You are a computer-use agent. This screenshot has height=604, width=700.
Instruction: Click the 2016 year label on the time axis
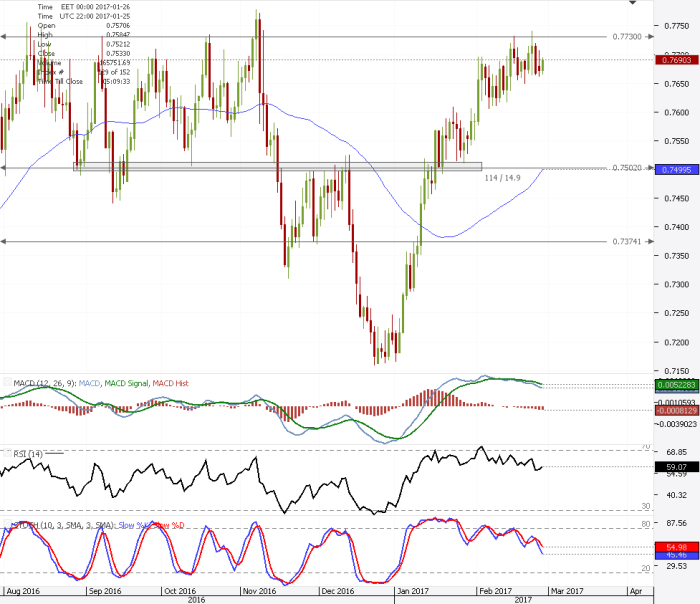[196, 600]
